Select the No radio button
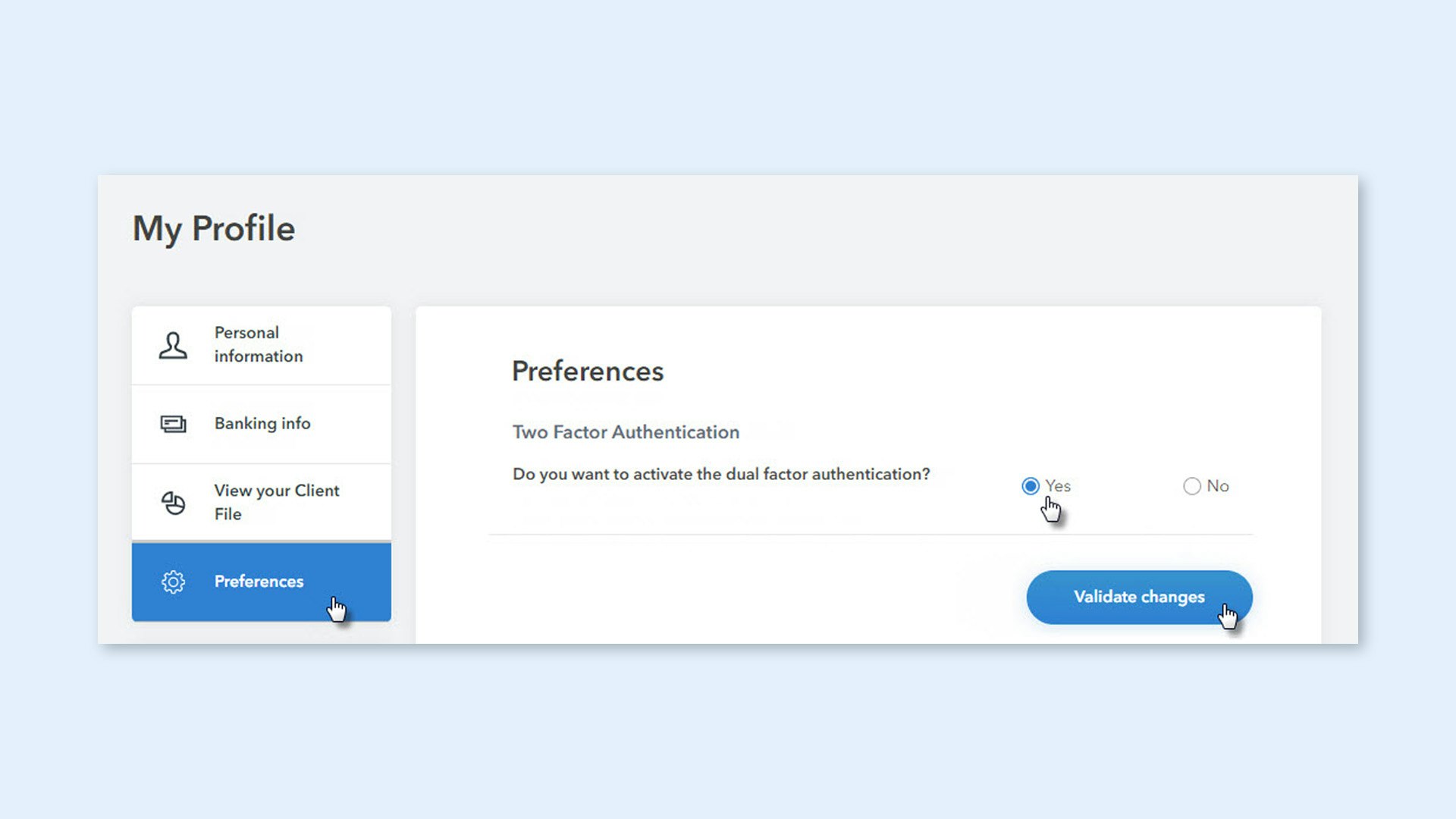This screenshot has width=1456, height=819. (1191, 486)
